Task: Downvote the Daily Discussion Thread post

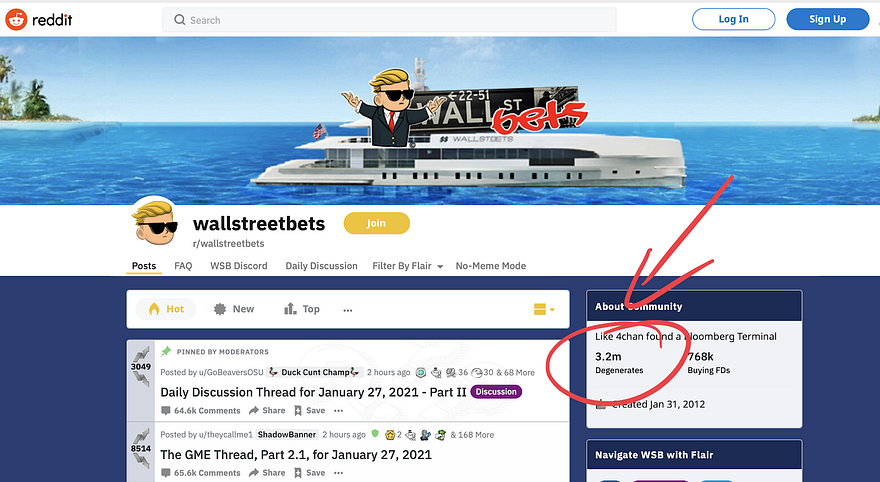Action: (x=141, y=379)
